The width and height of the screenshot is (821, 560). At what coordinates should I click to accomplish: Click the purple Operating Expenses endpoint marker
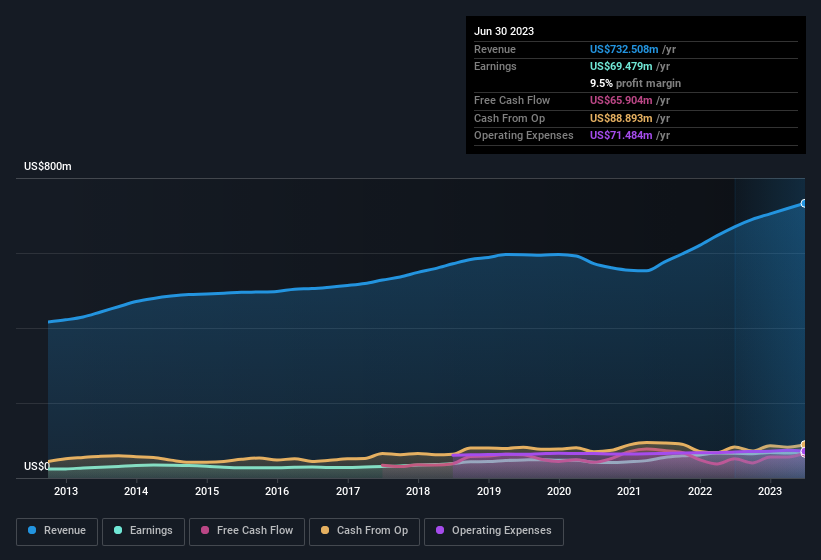point(804,452)
